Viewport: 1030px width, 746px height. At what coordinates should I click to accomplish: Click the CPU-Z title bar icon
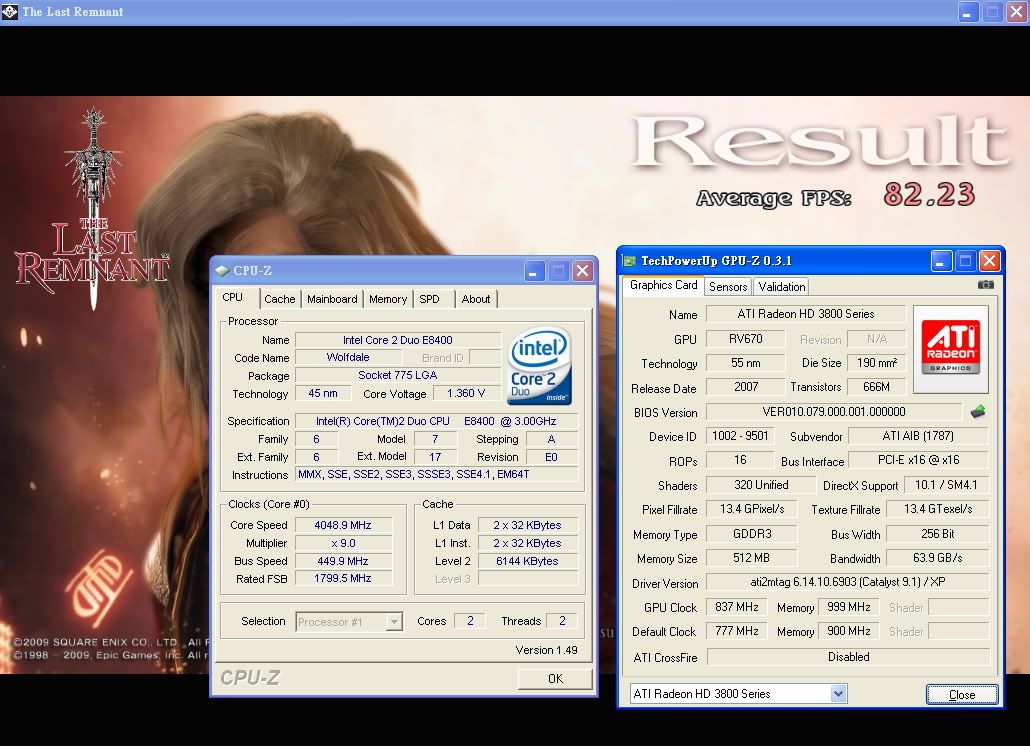[222, 271]
